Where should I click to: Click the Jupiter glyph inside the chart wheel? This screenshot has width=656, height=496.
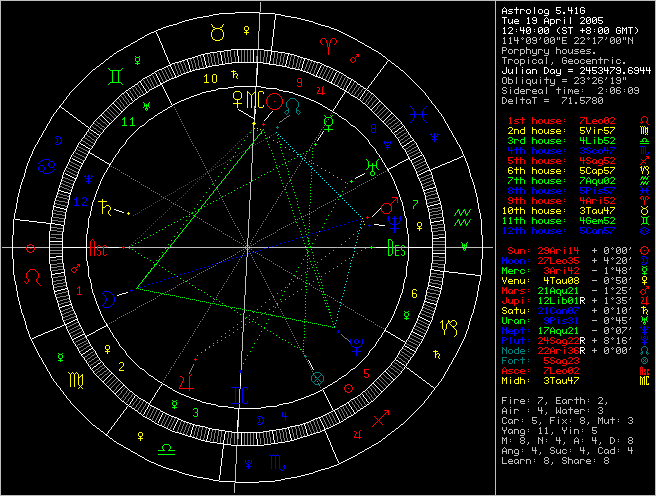pos(186,379)
